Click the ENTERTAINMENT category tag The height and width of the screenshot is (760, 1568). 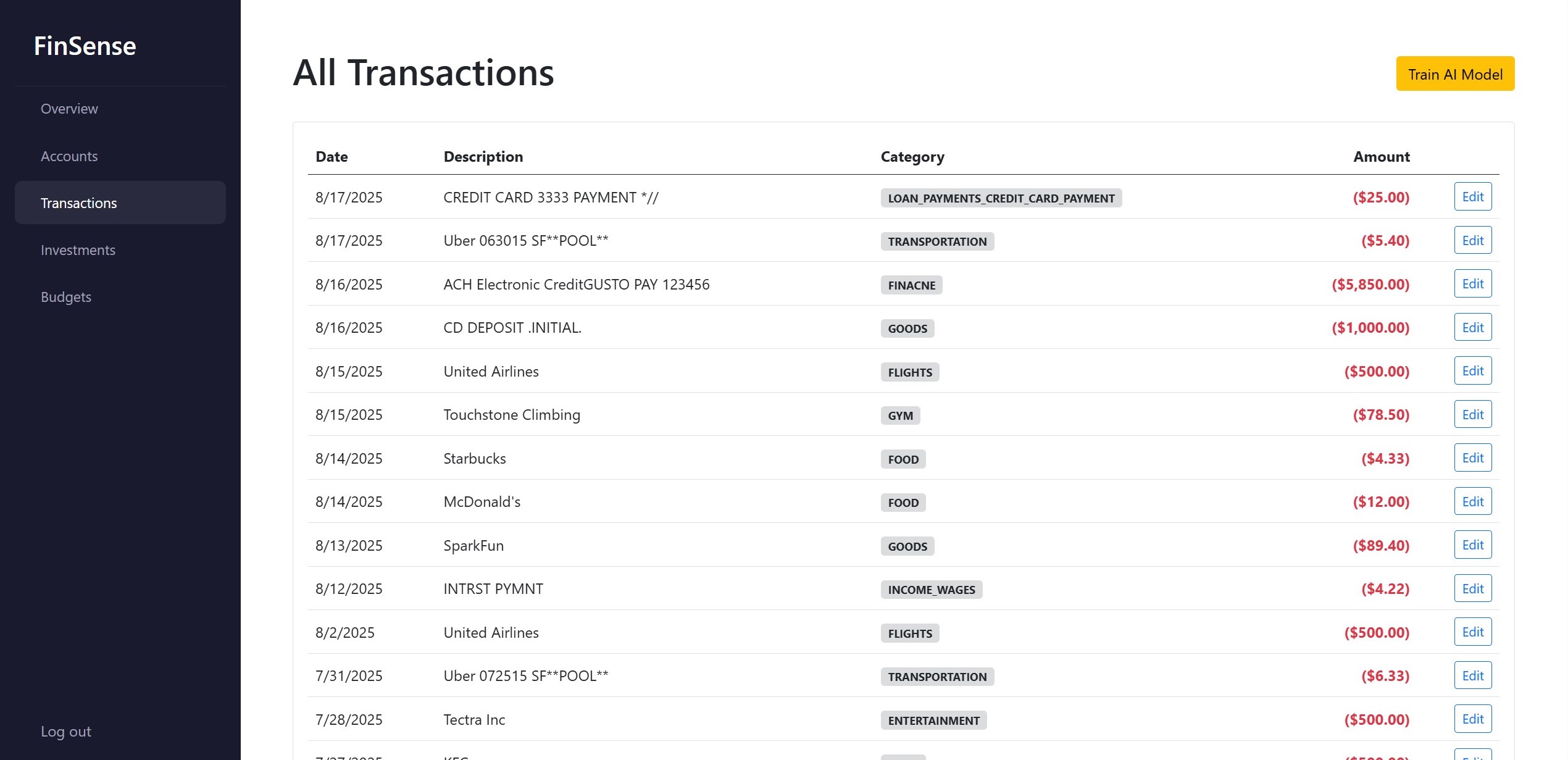tap(933, 720)
